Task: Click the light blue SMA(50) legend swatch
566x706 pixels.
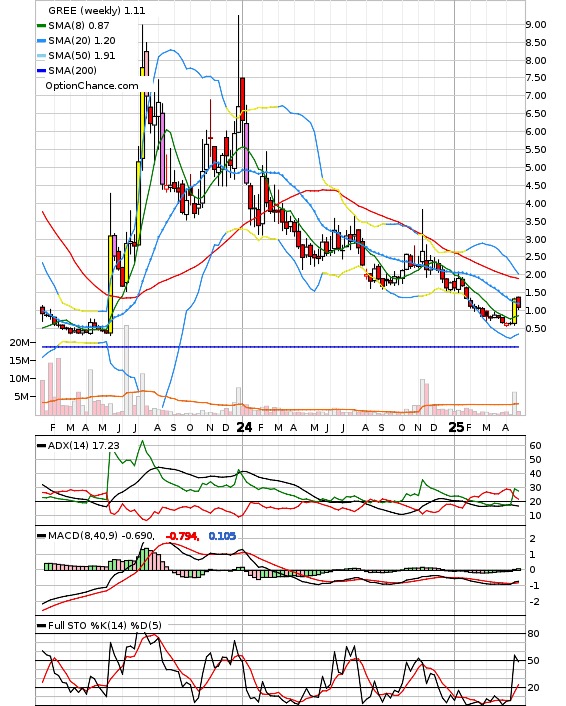Action: click(41, 56)
